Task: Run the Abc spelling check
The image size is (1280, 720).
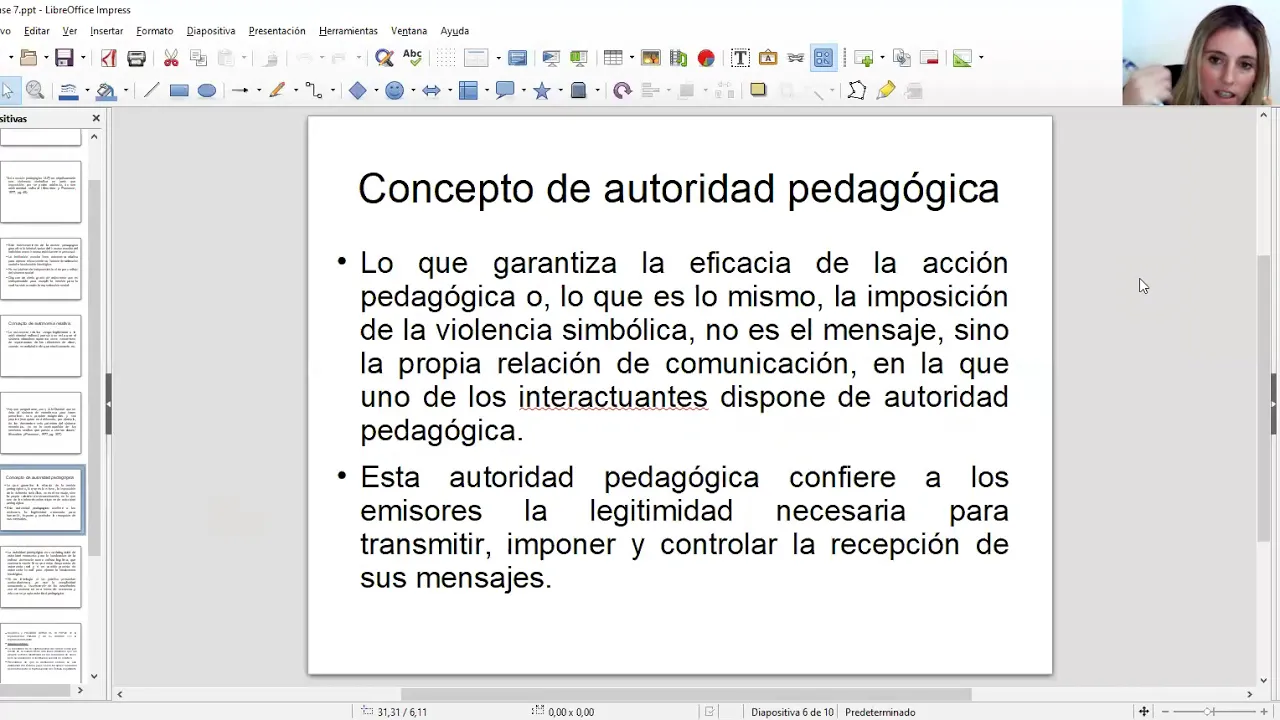Action: (x=412, y=58)
